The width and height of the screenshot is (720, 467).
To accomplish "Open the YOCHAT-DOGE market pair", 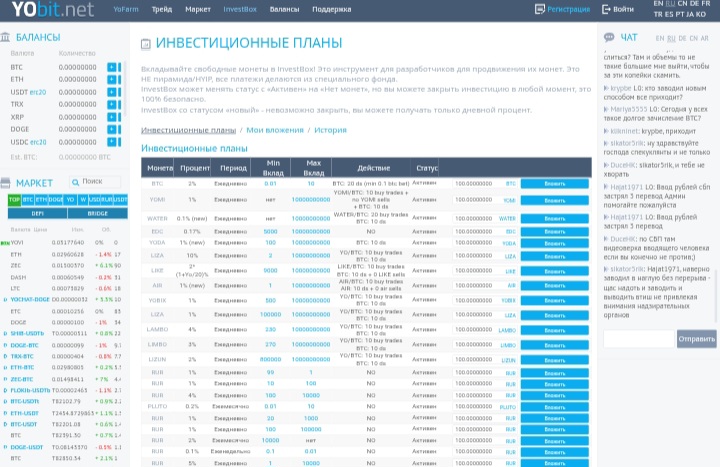I will [x=30, y=299].
